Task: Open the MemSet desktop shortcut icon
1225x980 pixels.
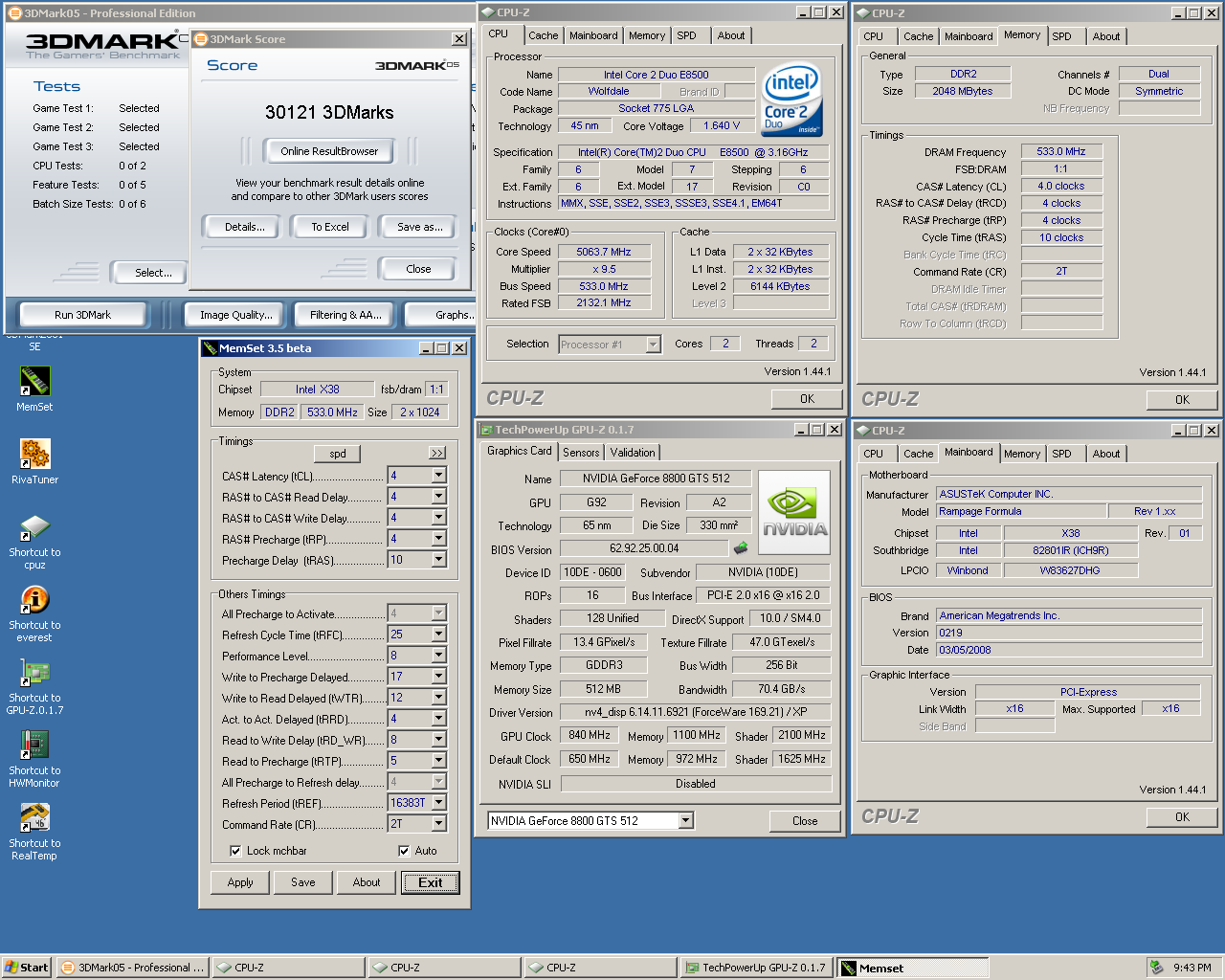Action: click(x=34, y=382)
